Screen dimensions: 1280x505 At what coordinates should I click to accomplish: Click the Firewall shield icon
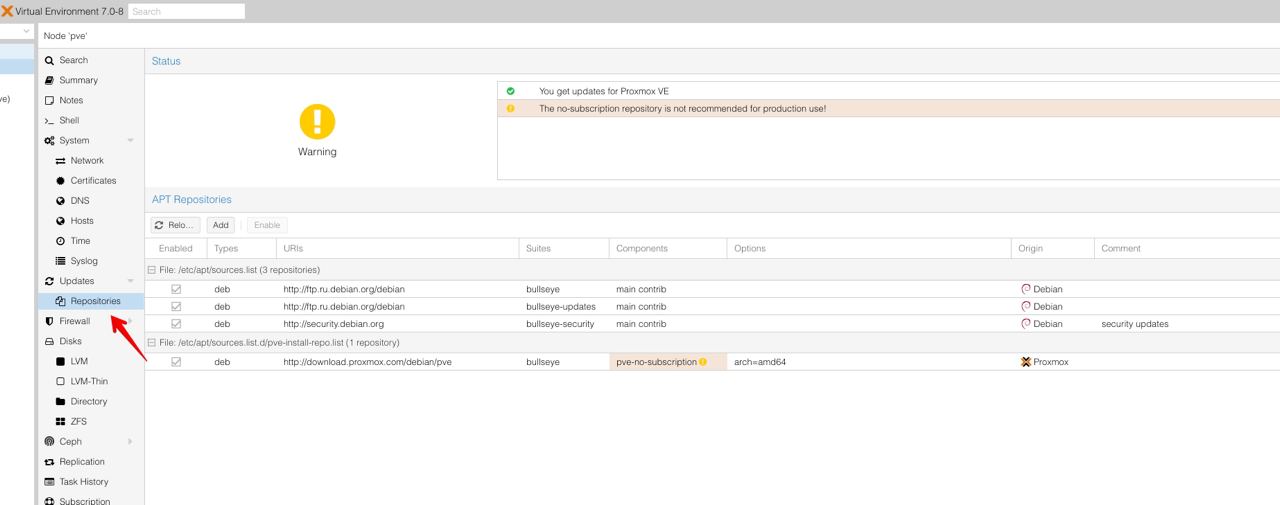pyautogui.click(x=49, y=321)
